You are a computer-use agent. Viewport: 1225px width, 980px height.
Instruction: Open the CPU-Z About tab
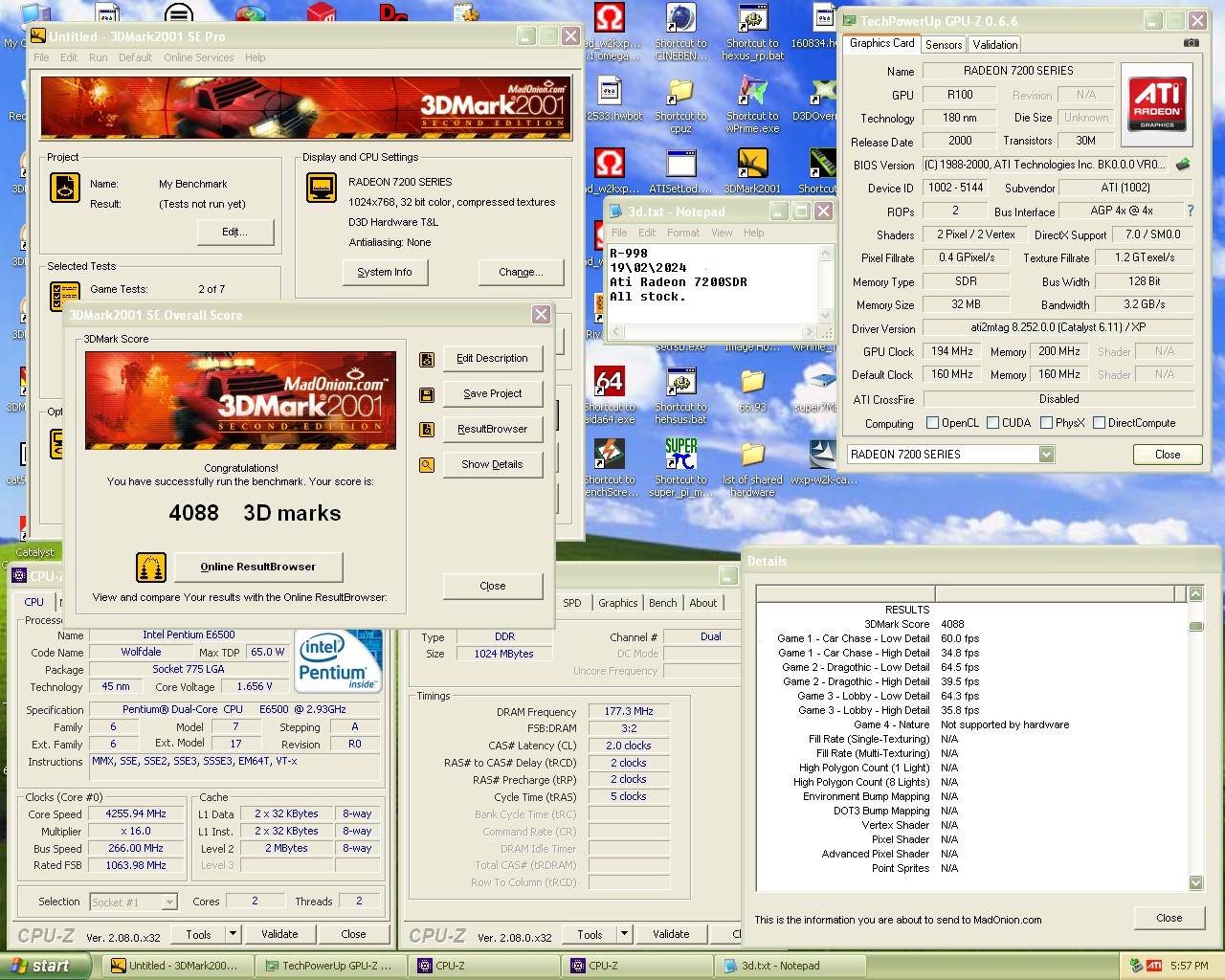tap(703, 603)
